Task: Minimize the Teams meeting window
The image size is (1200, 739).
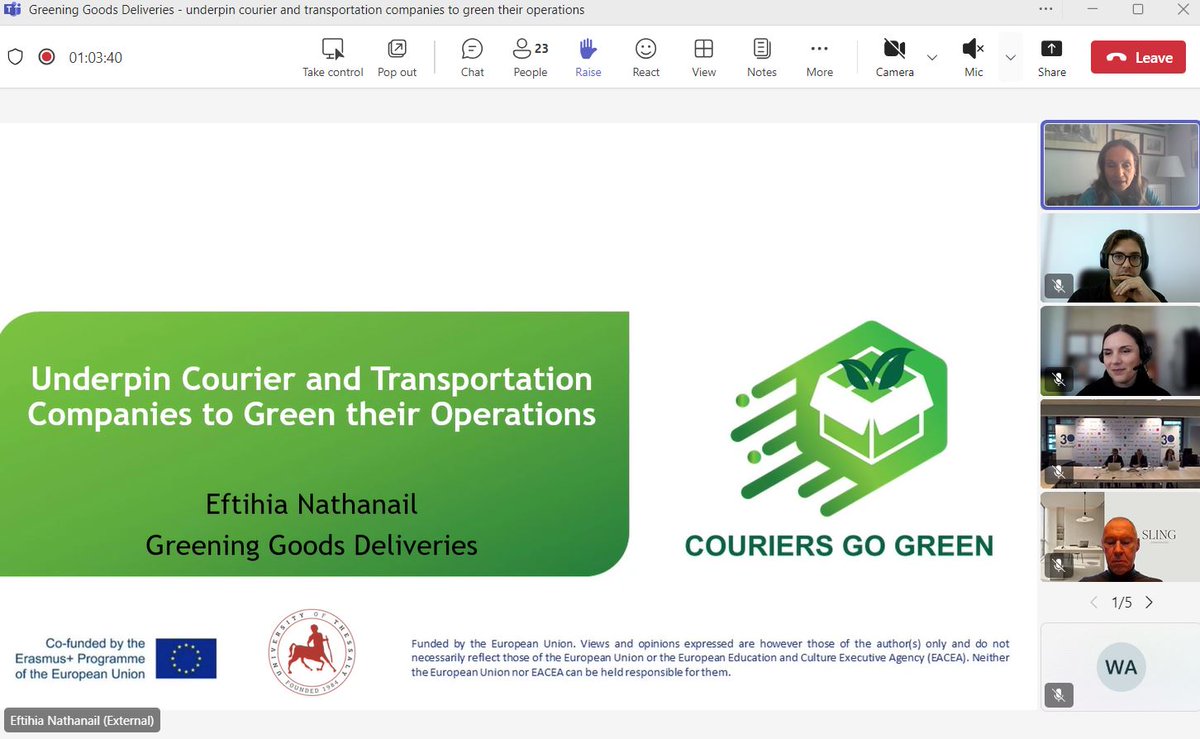Action: point(1091,9)
